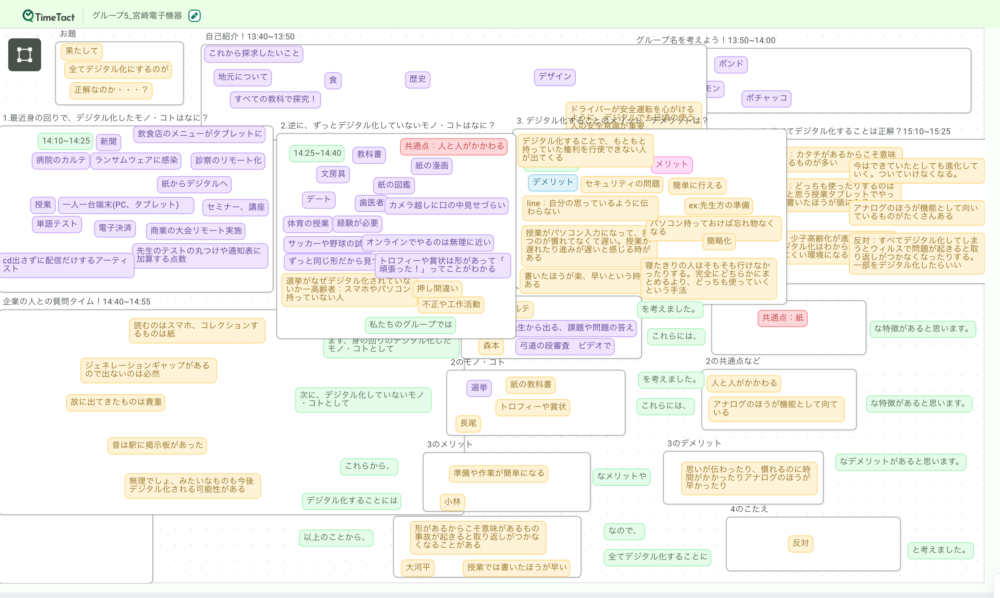Select the 食 sticky note
This screenshot has height=598, width=1000.
coord(333,80)
